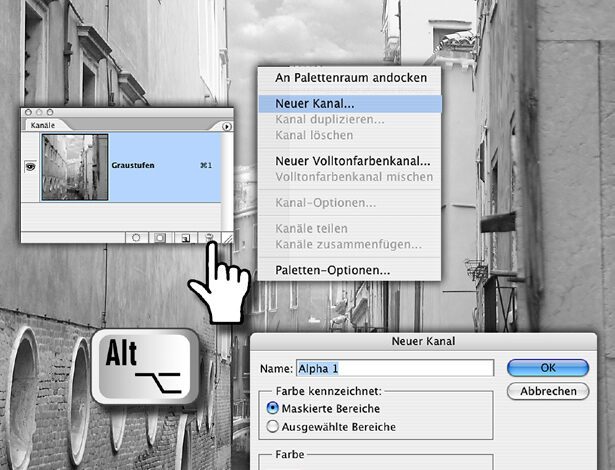Click Abbrechen in Neuer Kanal dialog
Screen dimensions: 615x470
[548, 391]
